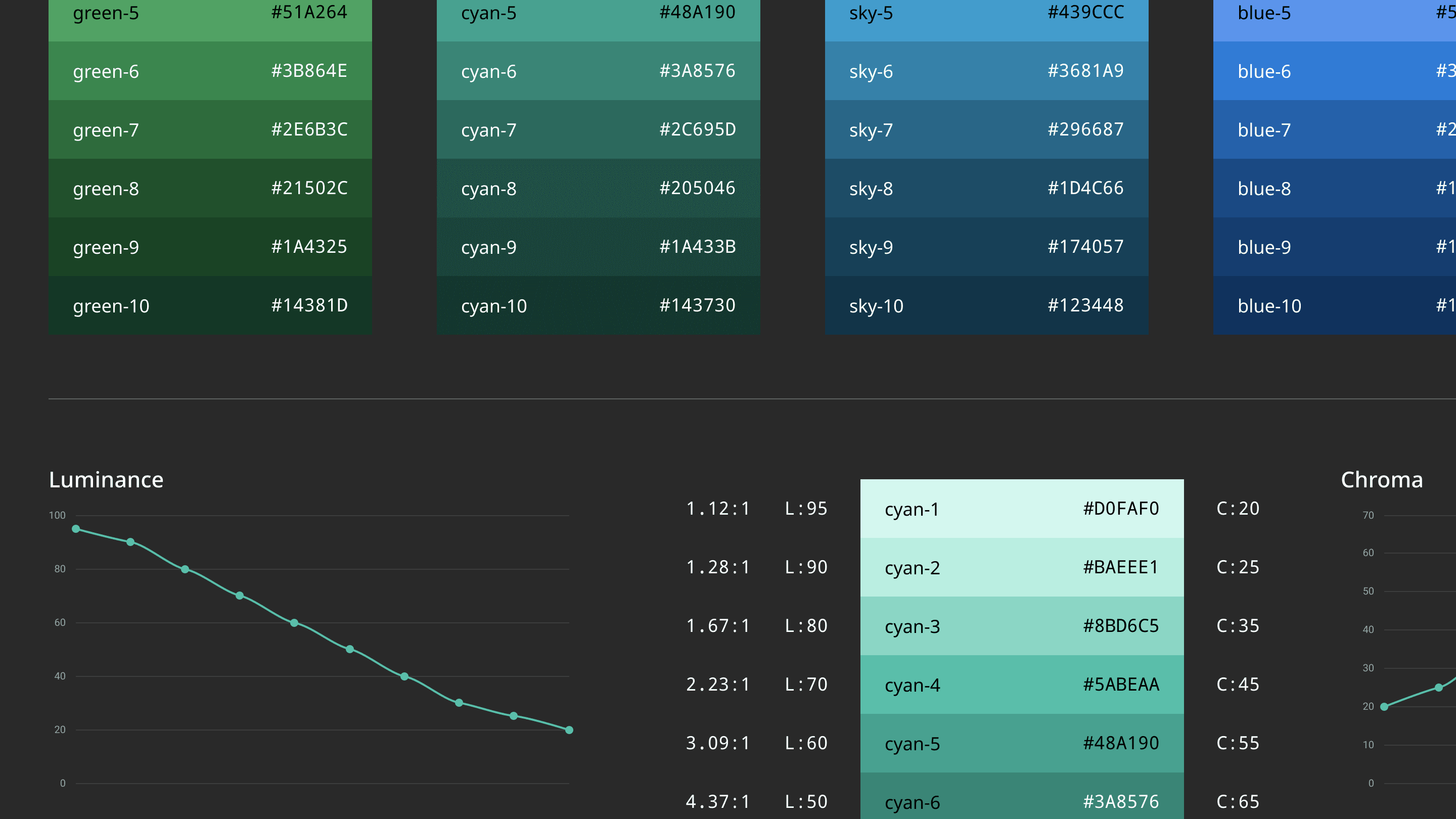Click first point on Chroma curve
The width and height of the screenshot is (1456, 819).
click(1384, 707)
